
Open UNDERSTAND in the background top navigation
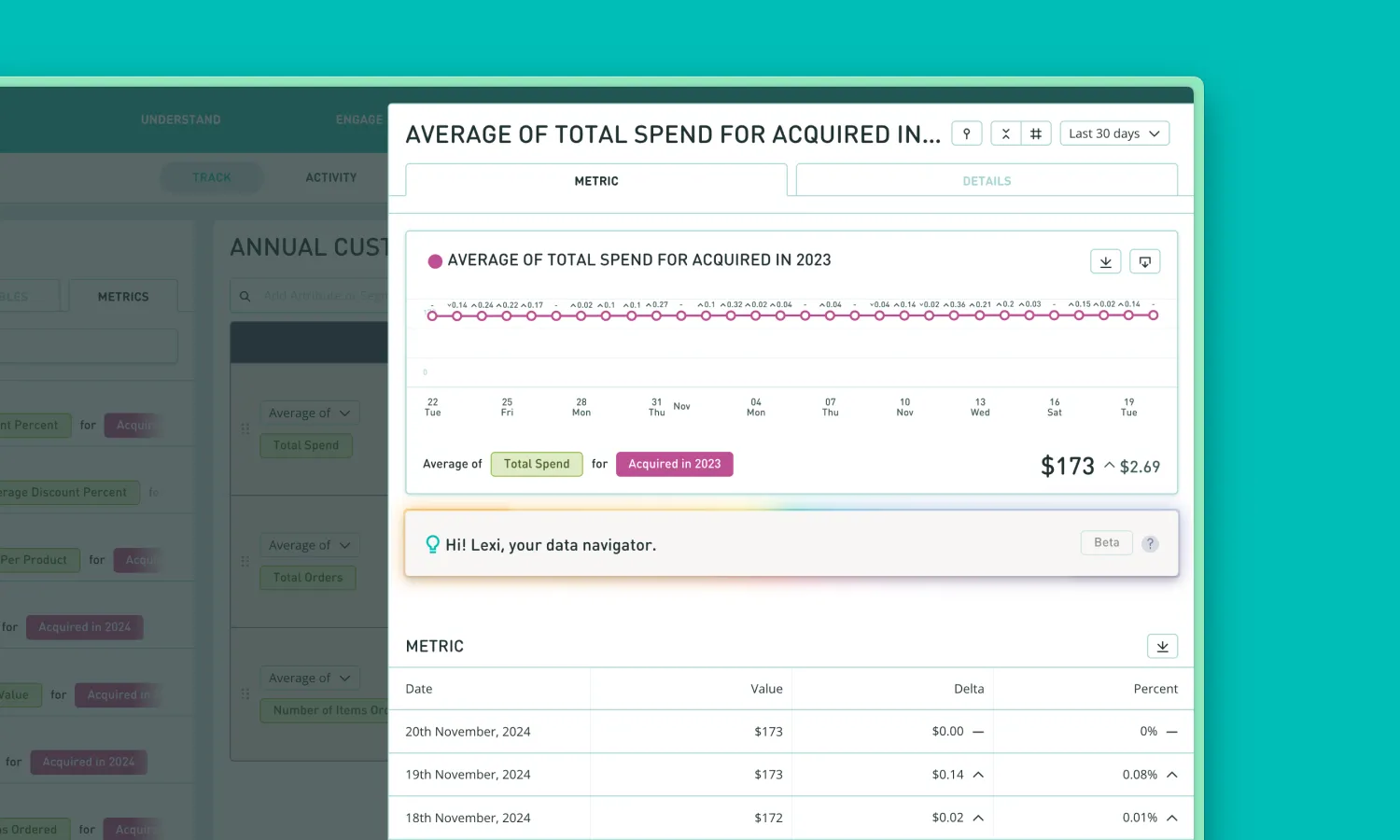click(x=181, y=119)
